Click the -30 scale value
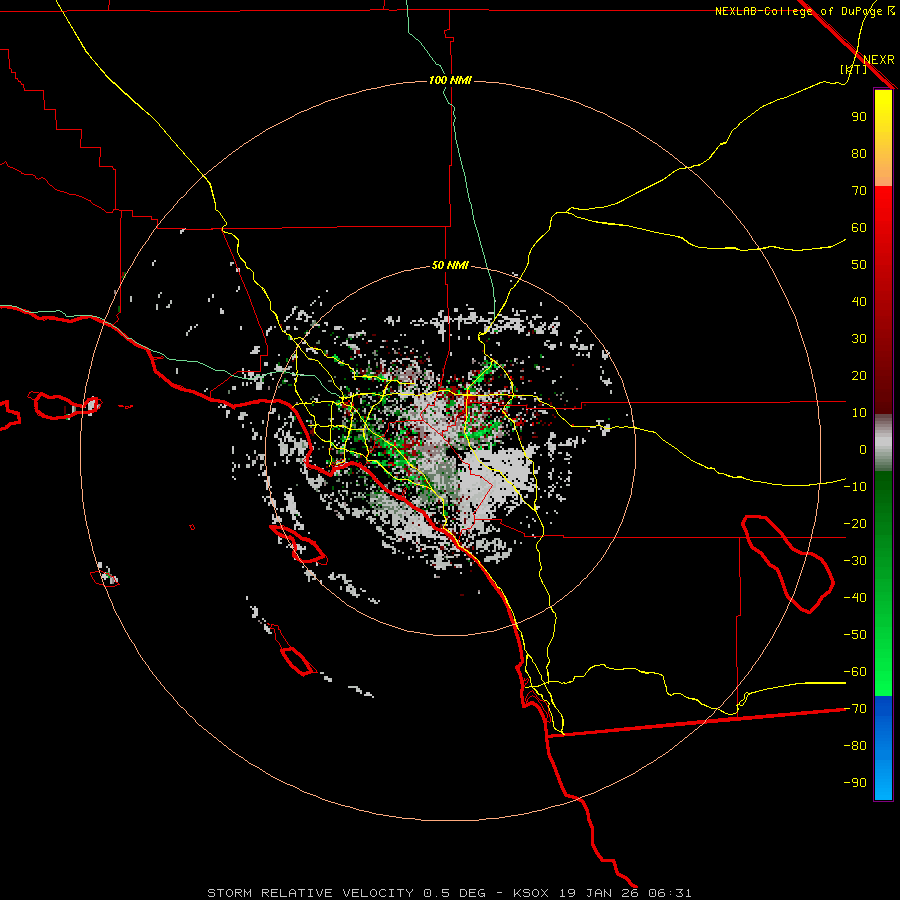 [x=855, y=561]
